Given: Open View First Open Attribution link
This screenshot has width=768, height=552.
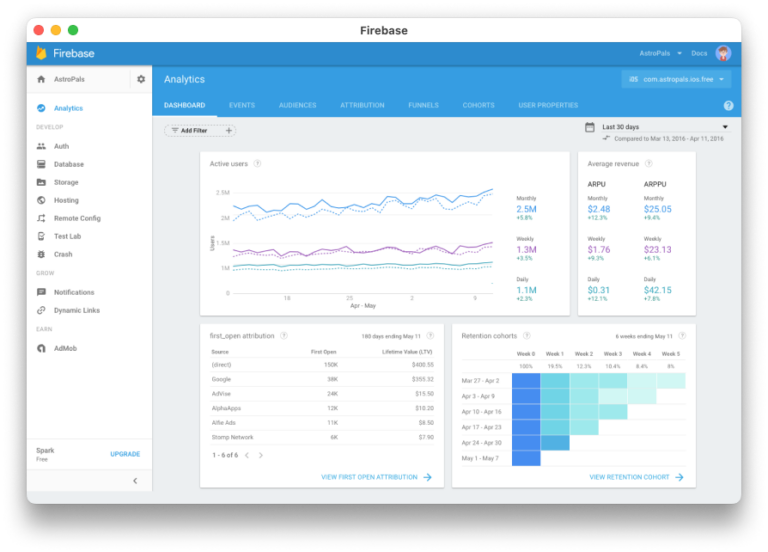Looking at the screenshot, I should [x=376, y=477].
